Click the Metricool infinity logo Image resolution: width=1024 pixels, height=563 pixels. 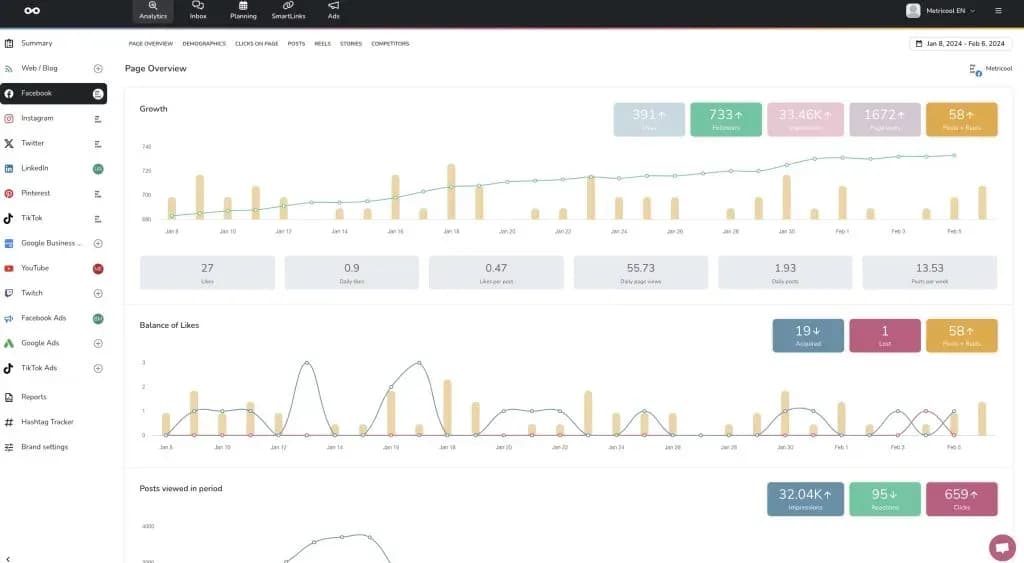coord(32,10)
